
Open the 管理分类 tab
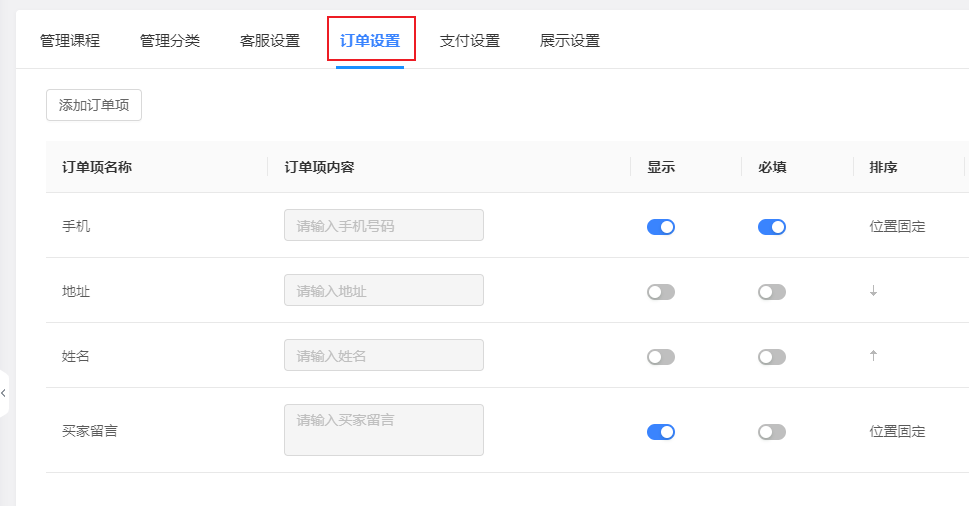170,41
